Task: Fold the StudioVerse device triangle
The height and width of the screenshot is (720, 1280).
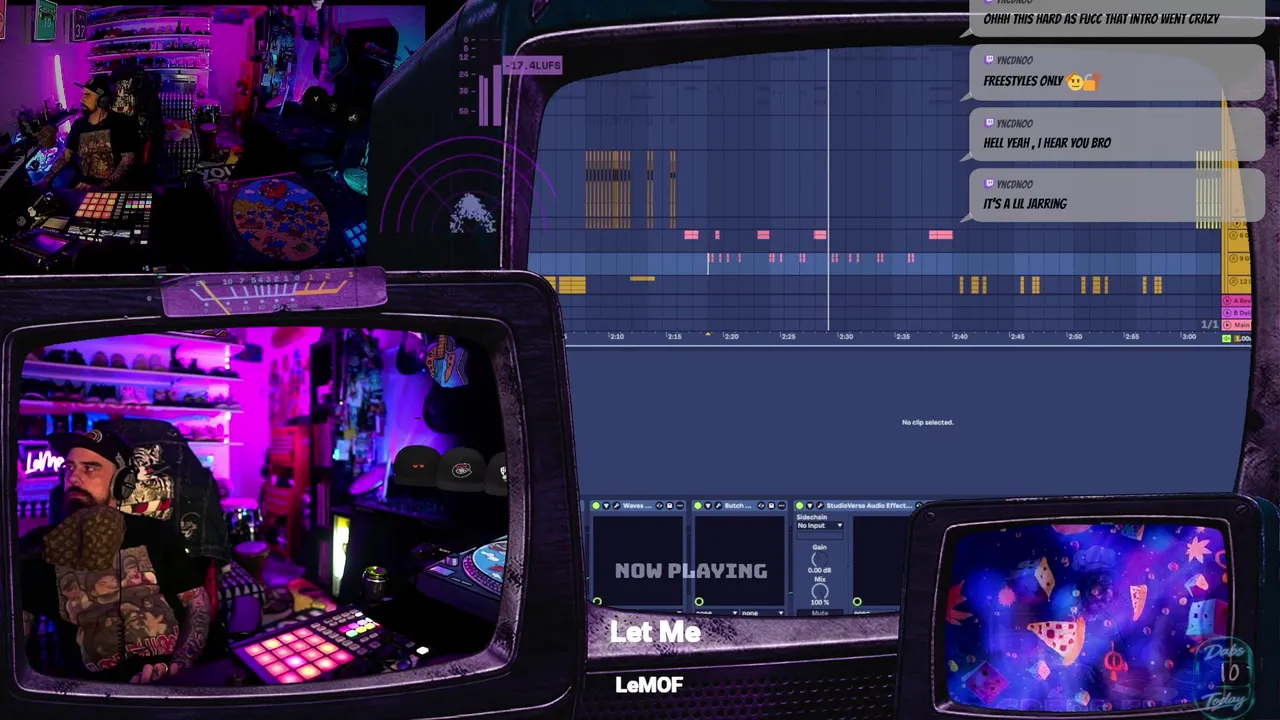Action: point(810,506)
